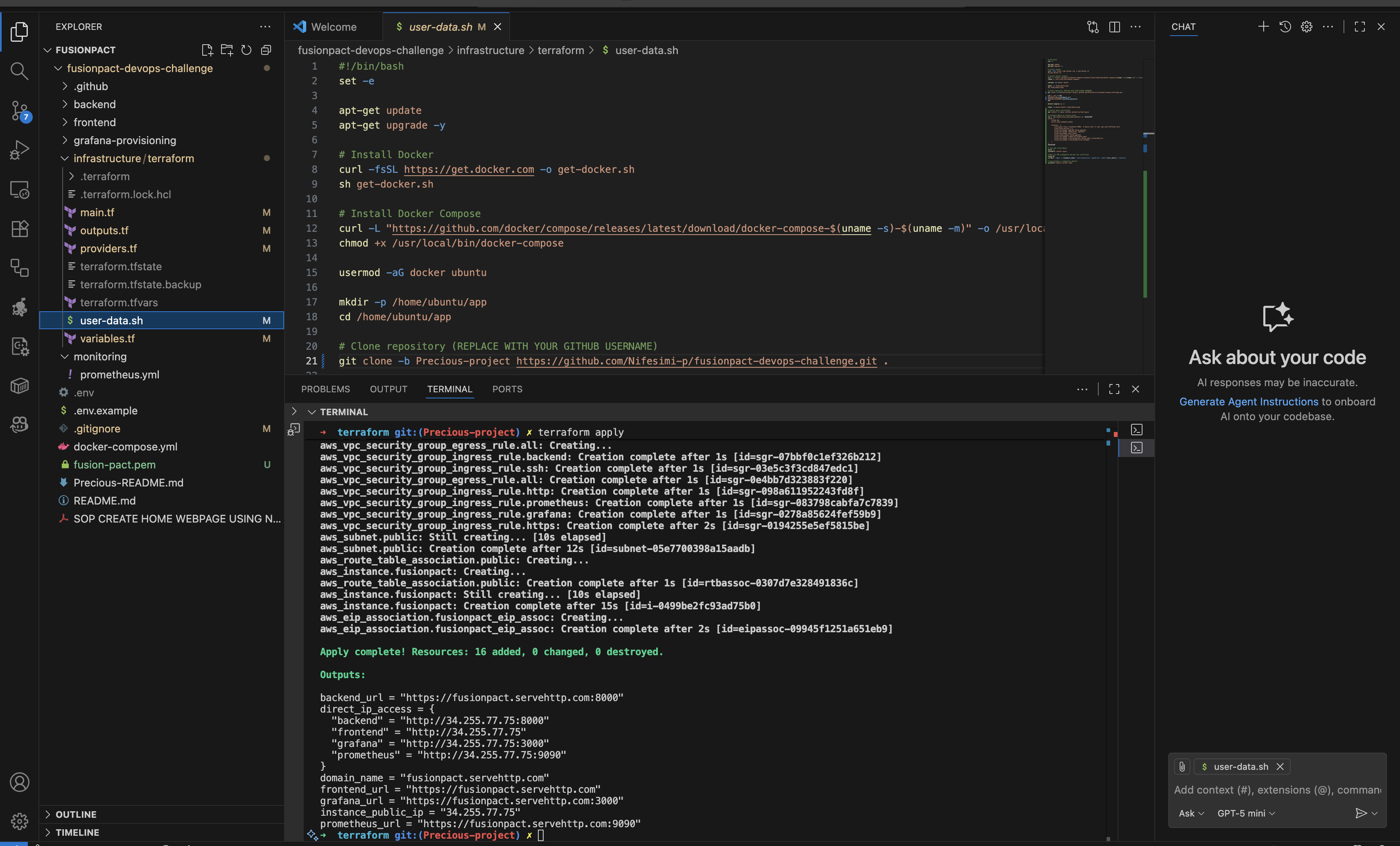Toggle maximized terminal panel size
Image resolution: width=1400 pixels, height=846 pixels.
click(x=1113, y=389)
